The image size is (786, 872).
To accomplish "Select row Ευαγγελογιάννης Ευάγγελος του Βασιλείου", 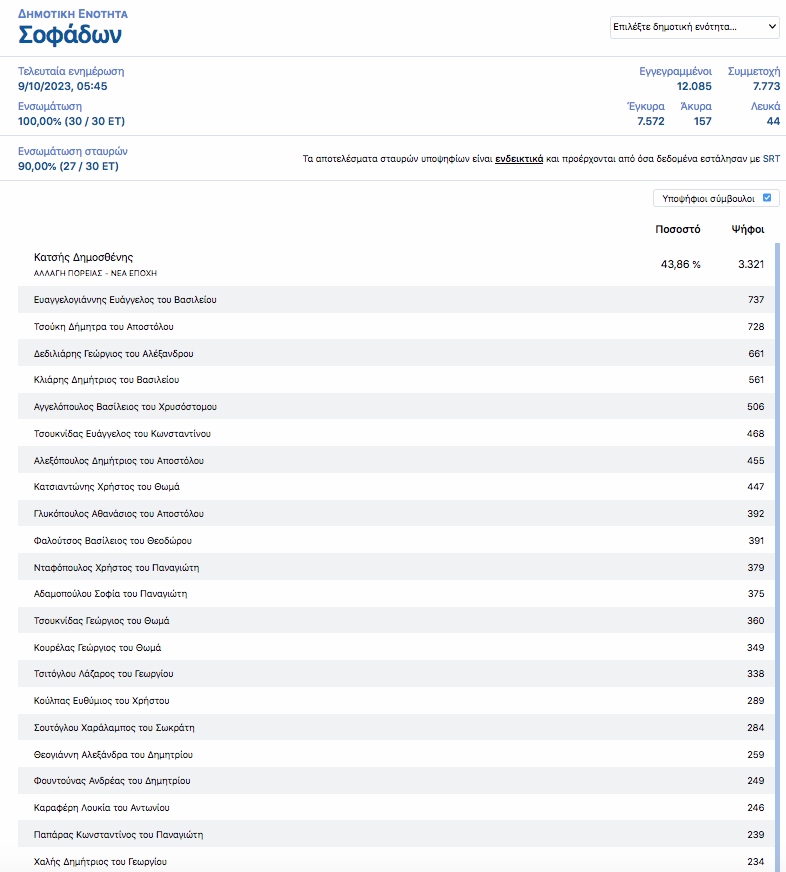I will pyautogui.click(x=125, y=300).
